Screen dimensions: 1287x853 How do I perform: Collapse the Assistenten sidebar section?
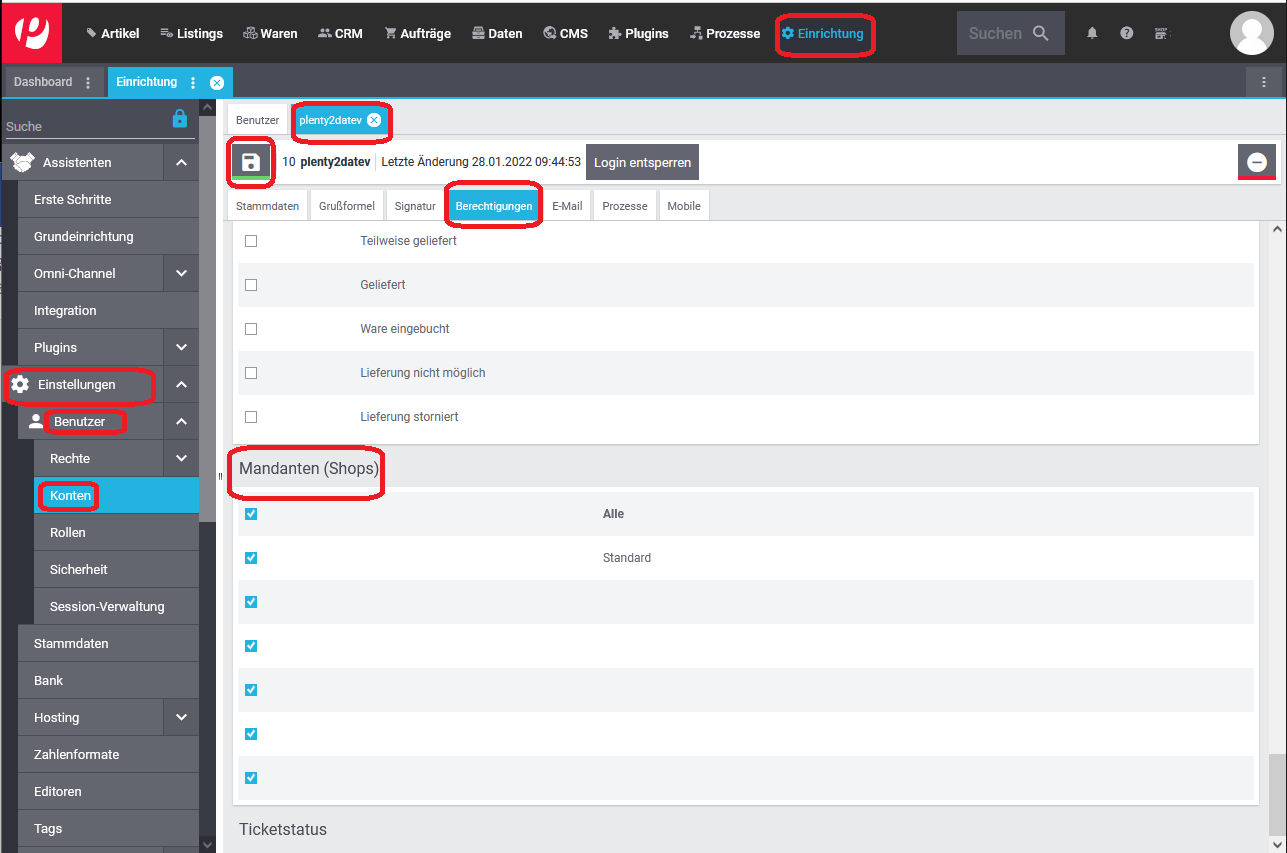tap(181, 162)
